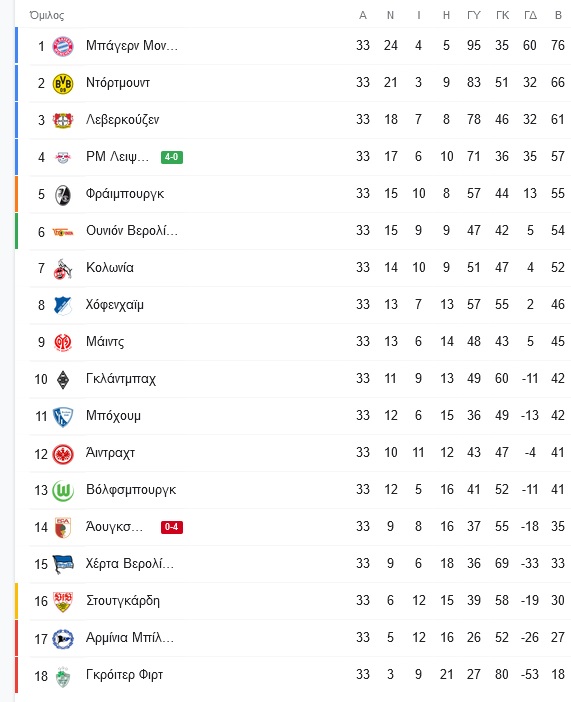This screenshot has height=702, width=571.
Task: Open the Γκλάντμπαχ team link
Action: [x=120, y=379]
